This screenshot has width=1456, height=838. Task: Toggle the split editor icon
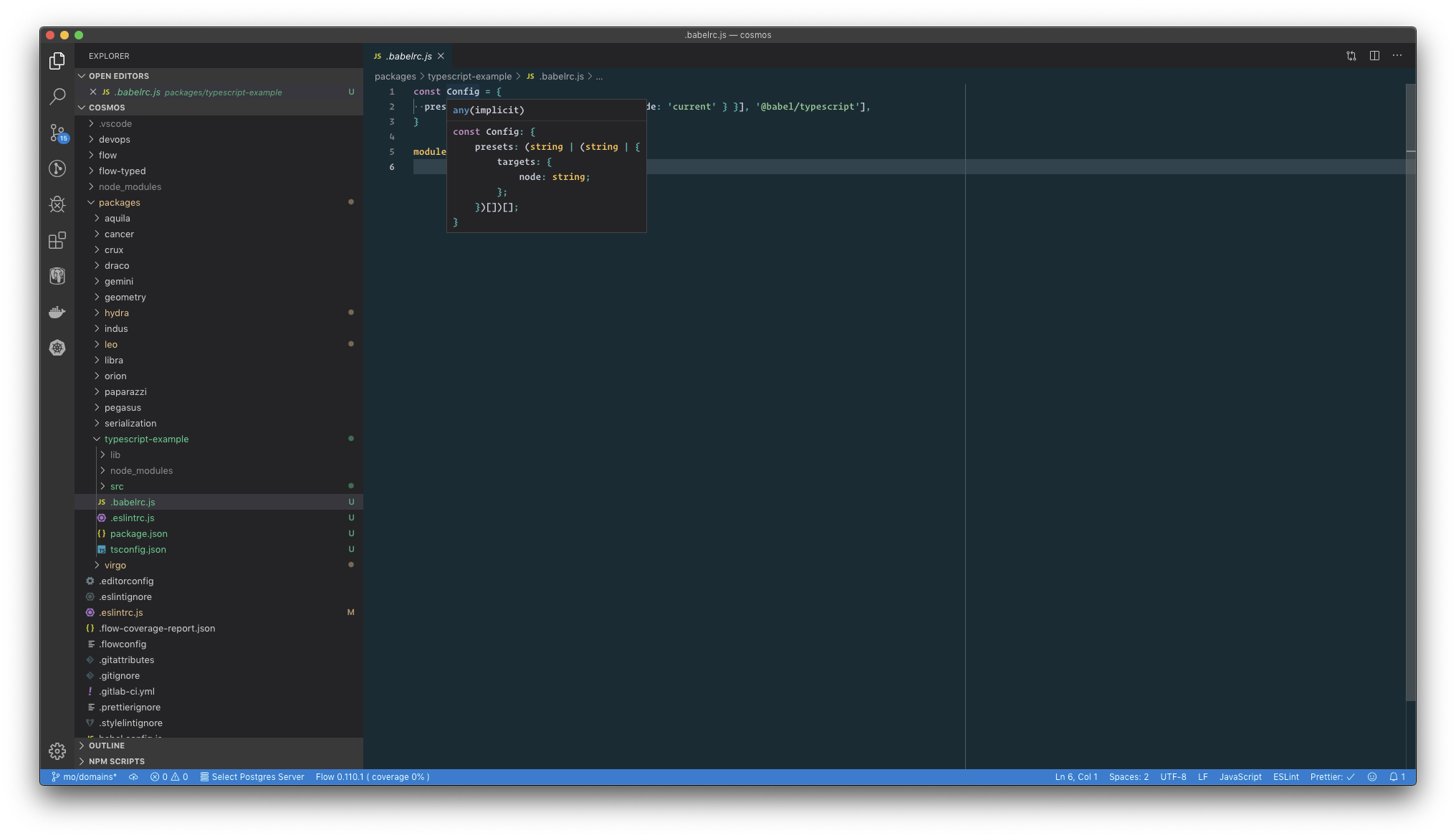[x=1374, y=55]
